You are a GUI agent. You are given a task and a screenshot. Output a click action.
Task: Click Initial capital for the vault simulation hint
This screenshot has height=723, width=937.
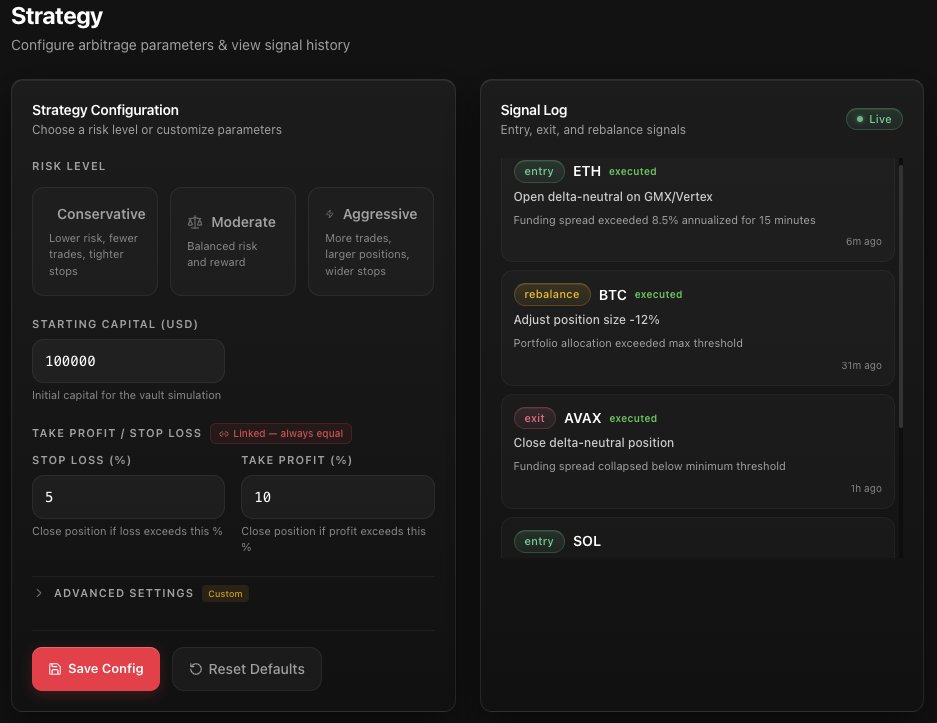click(x=126, y=395)
